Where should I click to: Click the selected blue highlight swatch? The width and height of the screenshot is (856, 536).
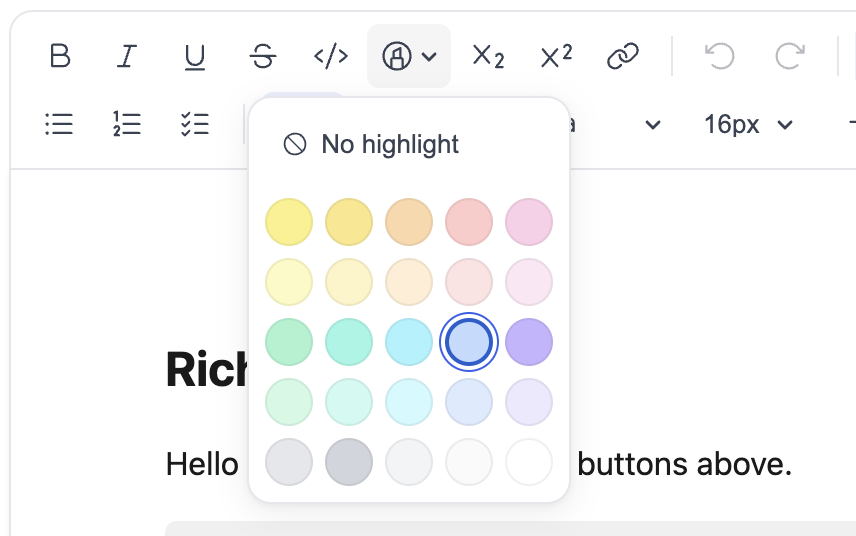(469, 342)
